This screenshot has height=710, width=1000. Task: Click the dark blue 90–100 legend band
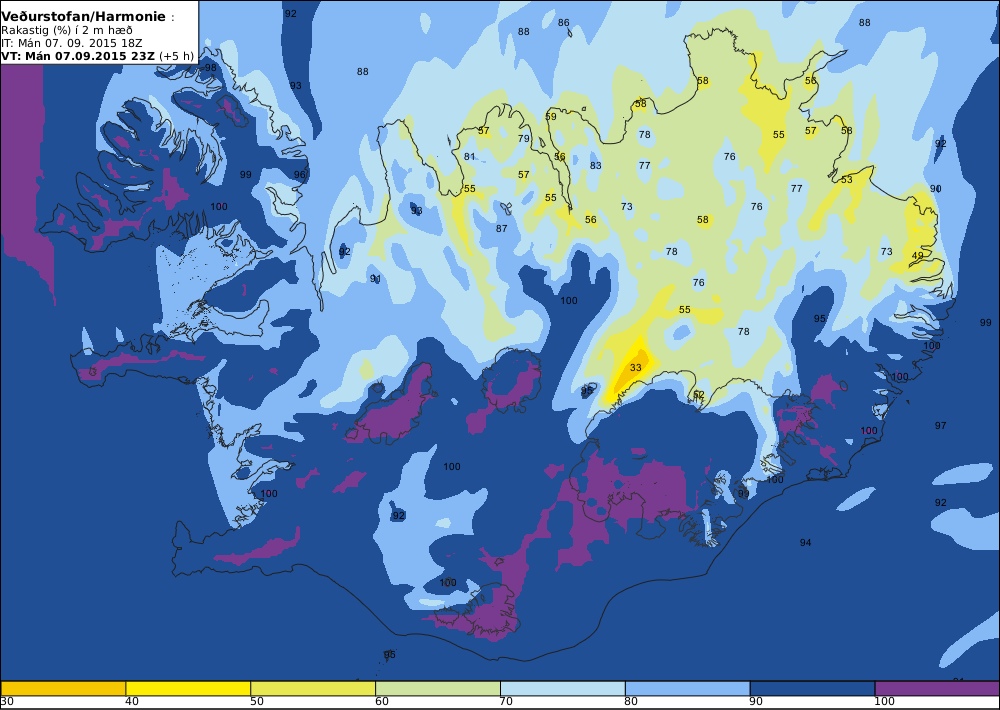point(812,688)
